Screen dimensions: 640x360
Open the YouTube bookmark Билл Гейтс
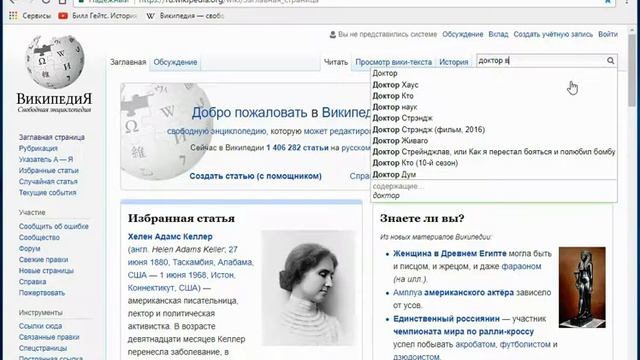click(x=97, y=16)
